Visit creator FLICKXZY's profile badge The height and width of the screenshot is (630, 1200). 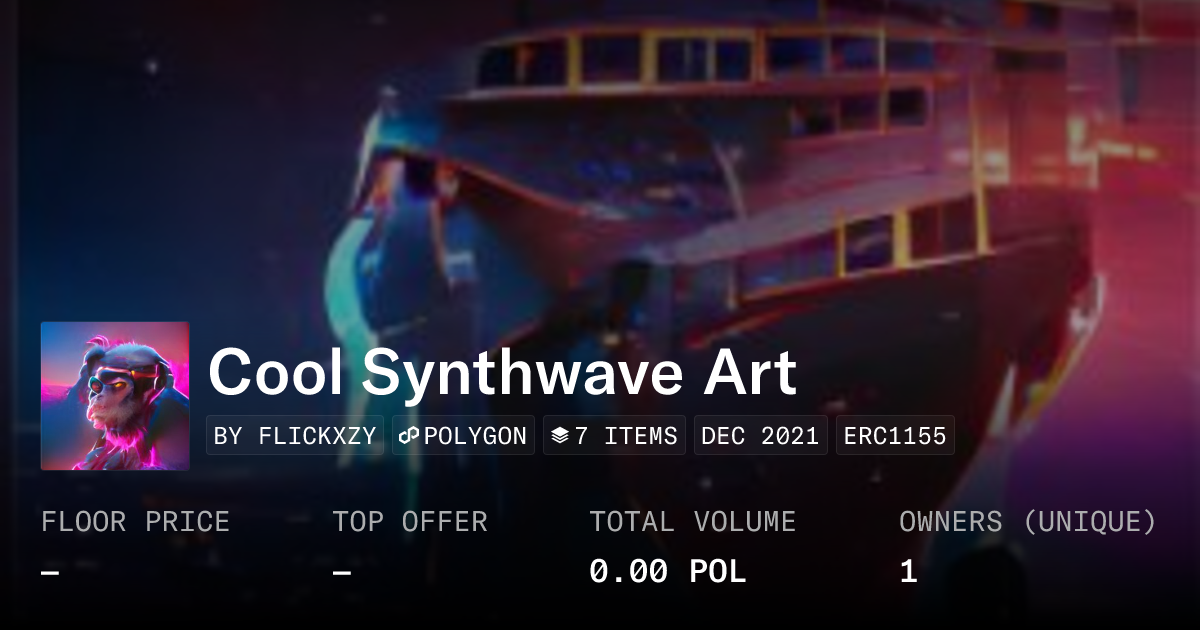point(295,436)
